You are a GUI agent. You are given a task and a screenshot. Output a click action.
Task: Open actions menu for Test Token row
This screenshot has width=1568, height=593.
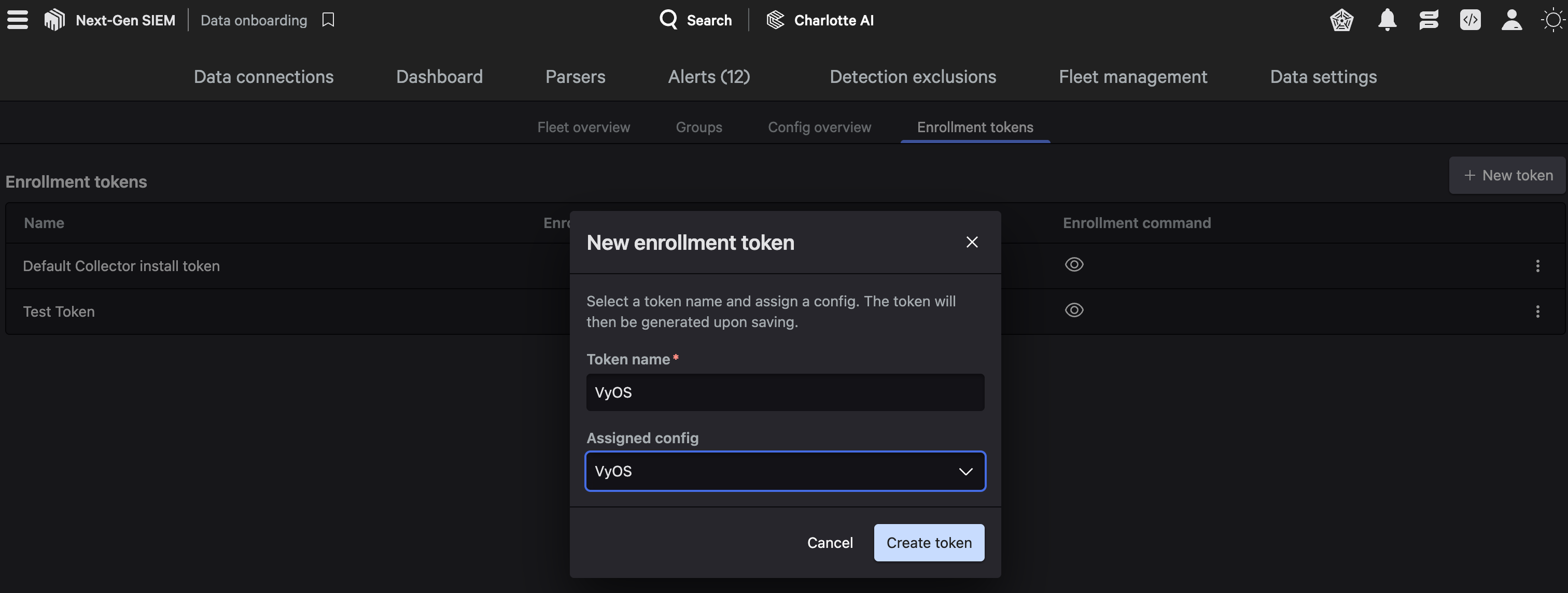tap(1537, 312)
